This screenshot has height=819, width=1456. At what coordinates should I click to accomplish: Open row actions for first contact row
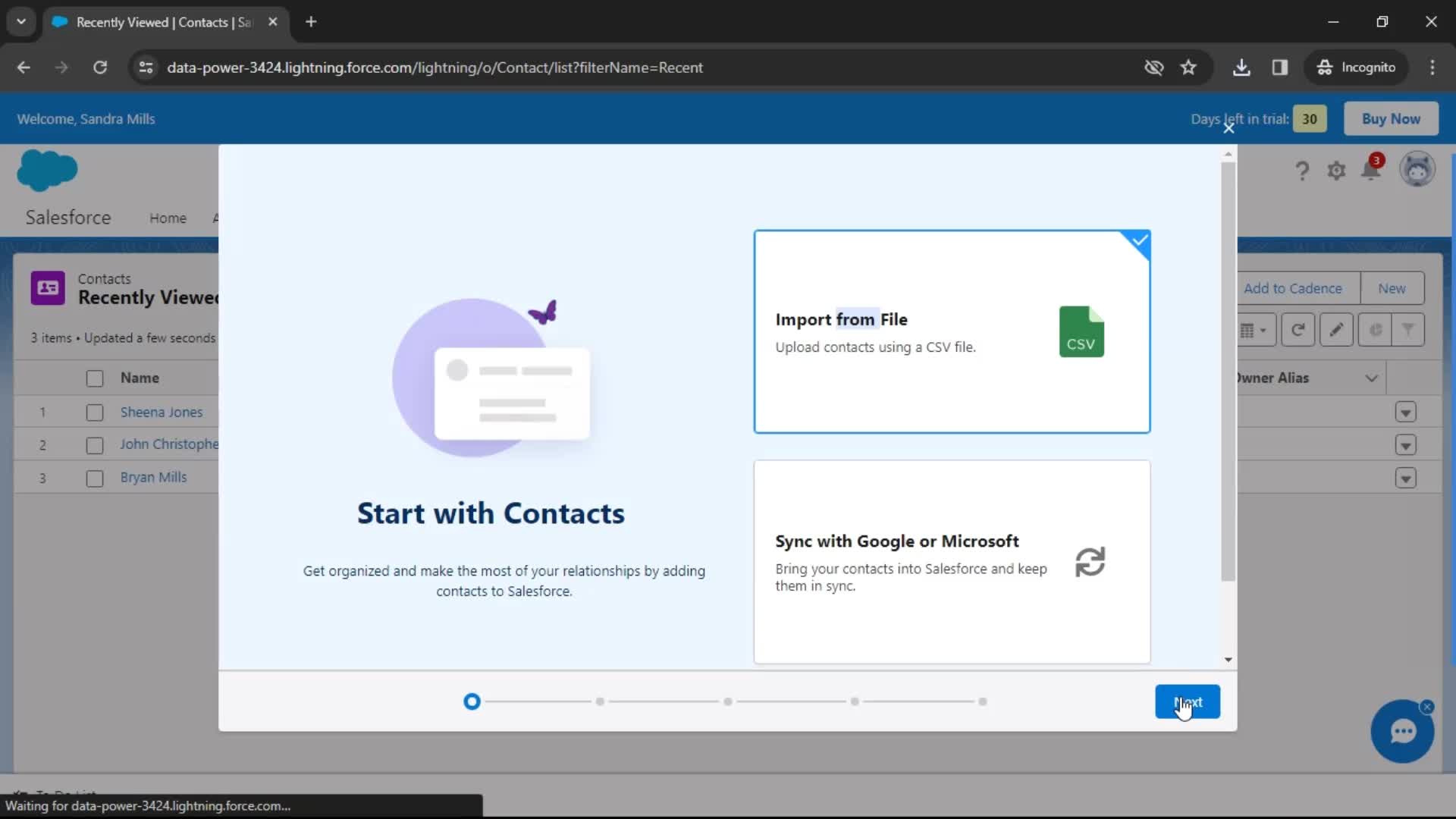pyautogui.click(x=1405, y=412)
